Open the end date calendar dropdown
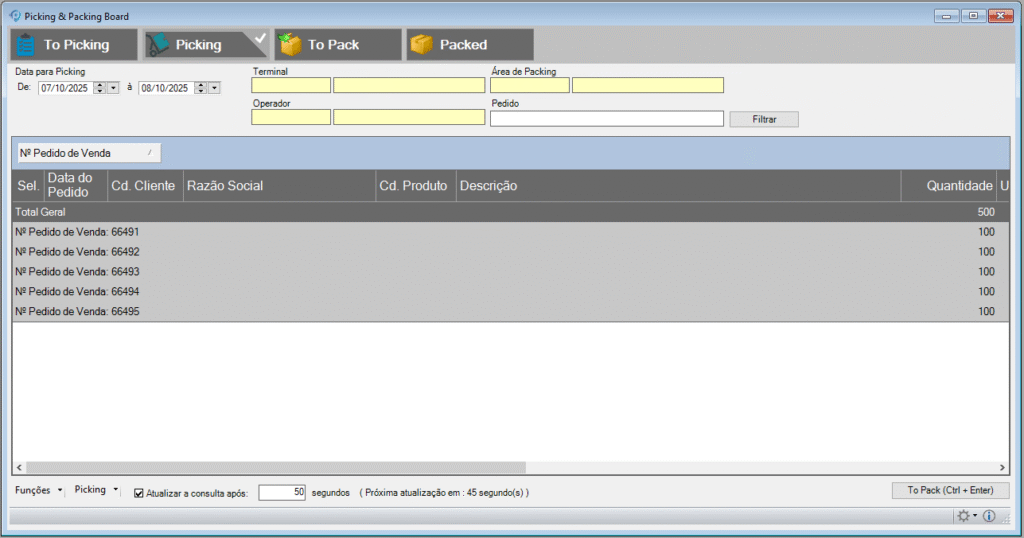Image resolution: width=1024 pixels, height=538 pixels. coord(214,88)
